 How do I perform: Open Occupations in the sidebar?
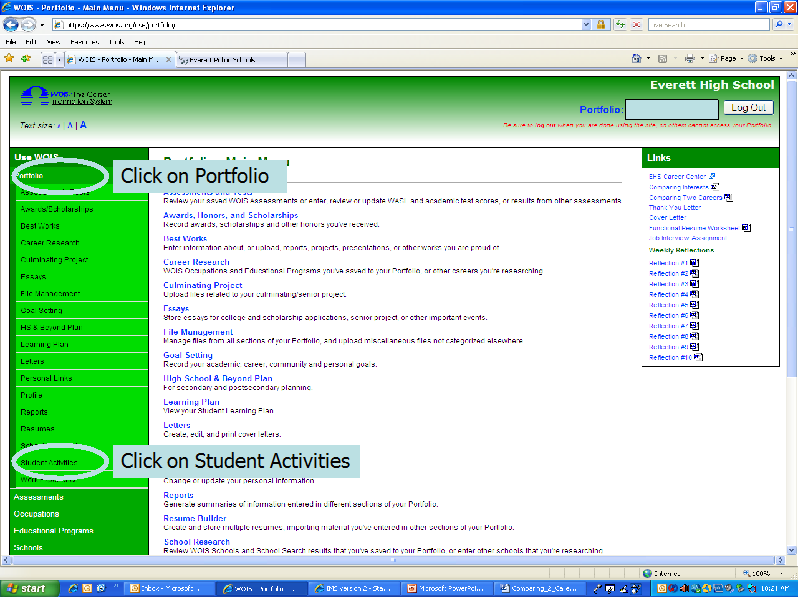36,514
